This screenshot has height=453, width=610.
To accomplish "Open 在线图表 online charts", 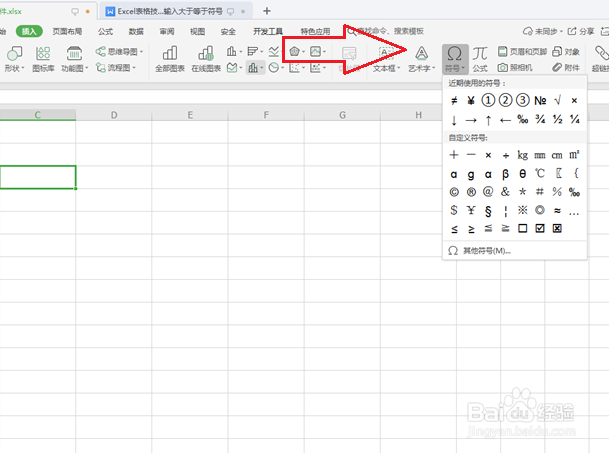I will [206, 59].
